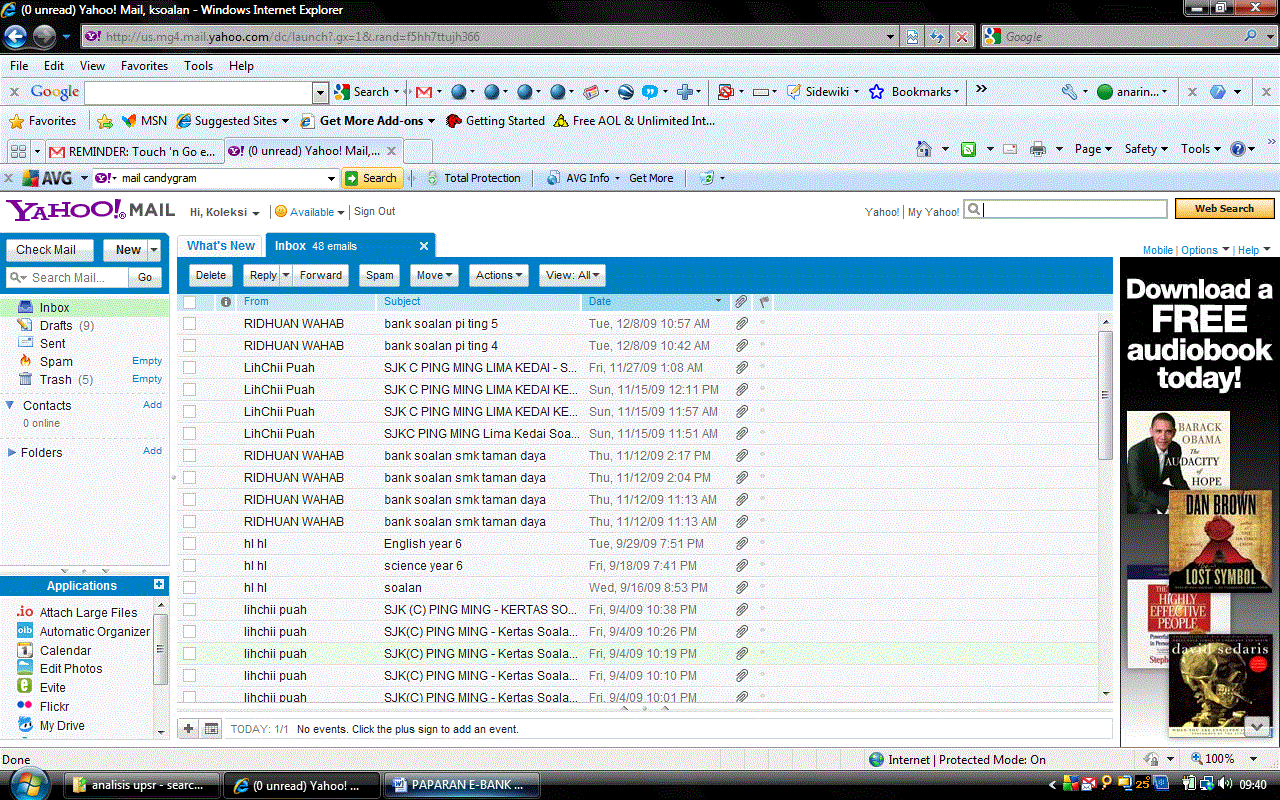Image resolution: width=1280 pixels, height=800 pixels.
Task: Open the Automatic Organizer icon
Action: coord(25,631)
